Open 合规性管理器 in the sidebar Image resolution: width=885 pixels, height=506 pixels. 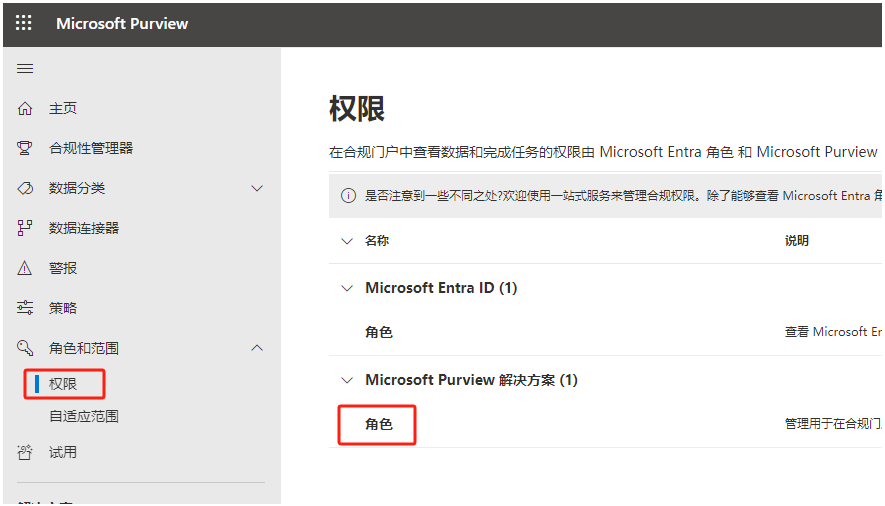[x=91, y=148]
